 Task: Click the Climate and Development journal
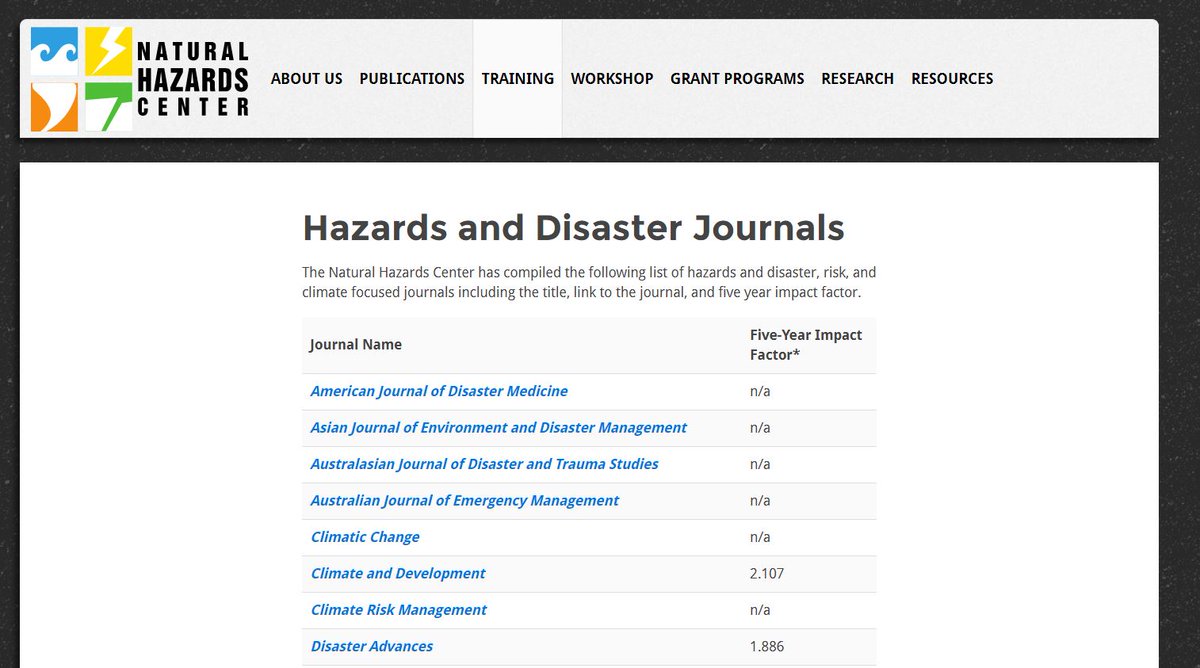pos(396,573)
